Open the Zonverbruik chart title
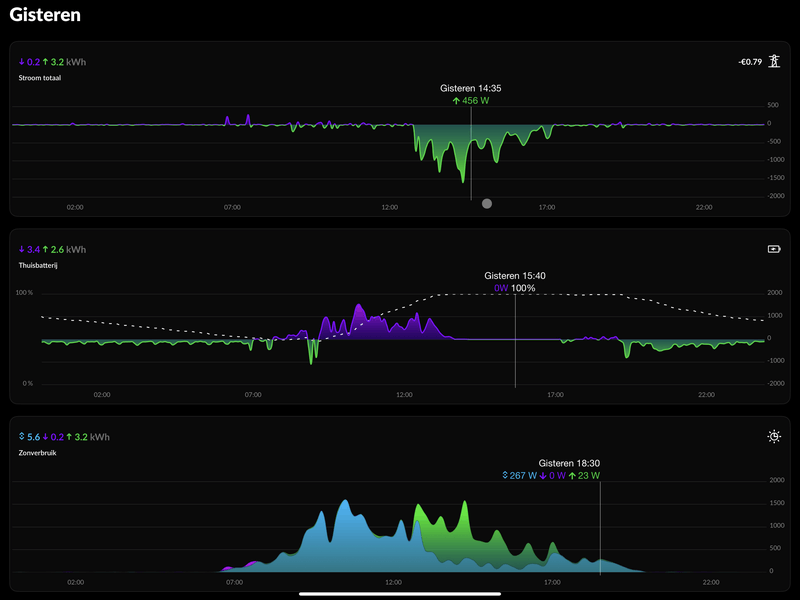800x600 pixels. 37,453
